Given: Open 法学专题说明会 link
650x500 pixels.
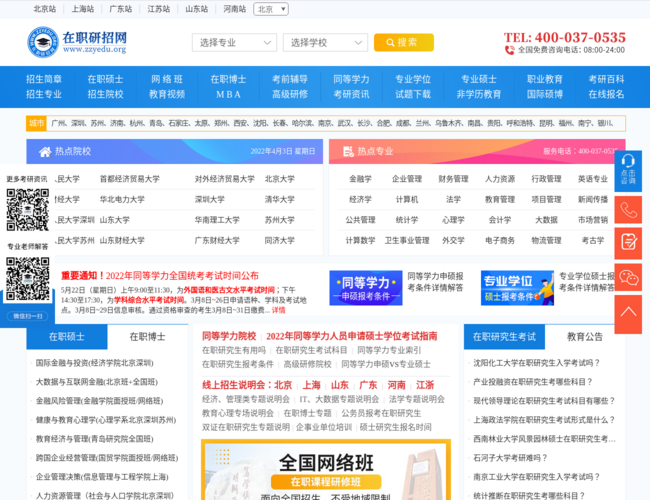Looking at the screenshot, I should coord(417,399).
